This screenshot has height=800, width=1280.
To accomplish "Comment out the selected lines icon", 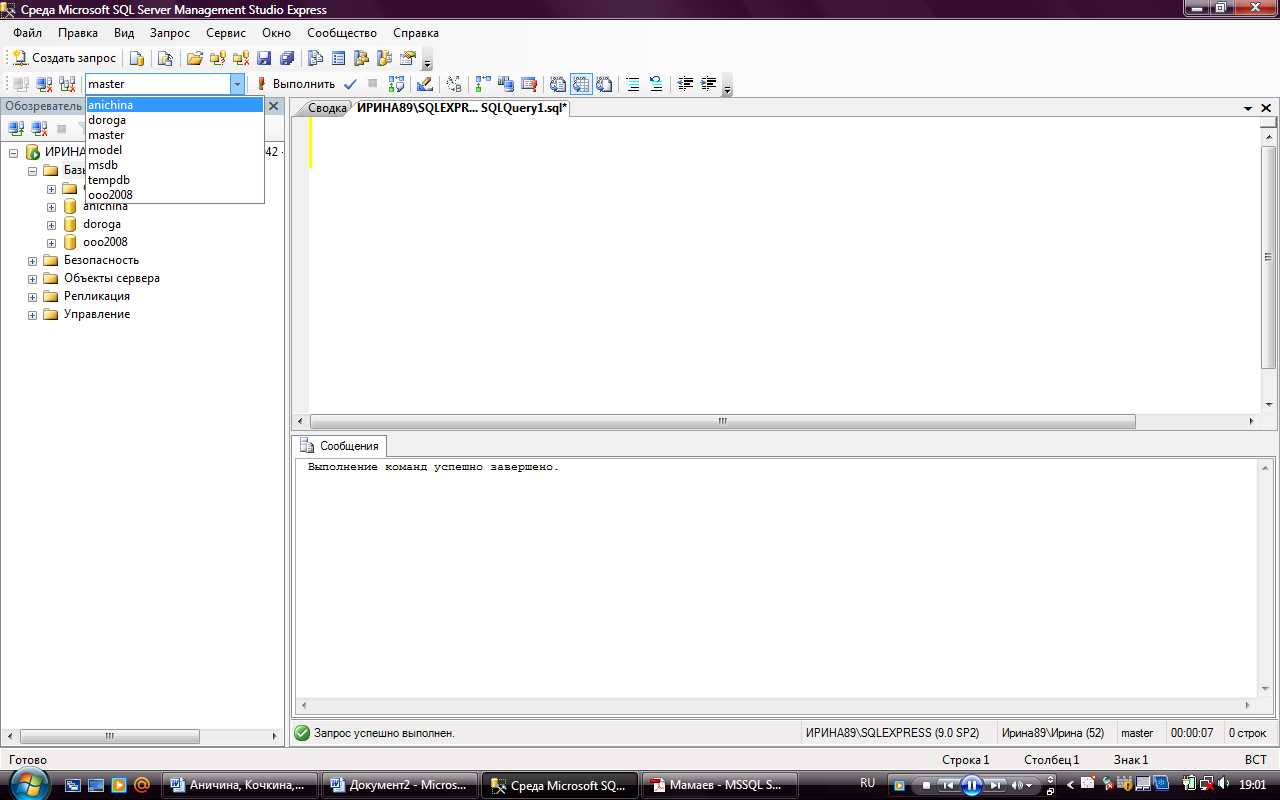I will 633,84.
